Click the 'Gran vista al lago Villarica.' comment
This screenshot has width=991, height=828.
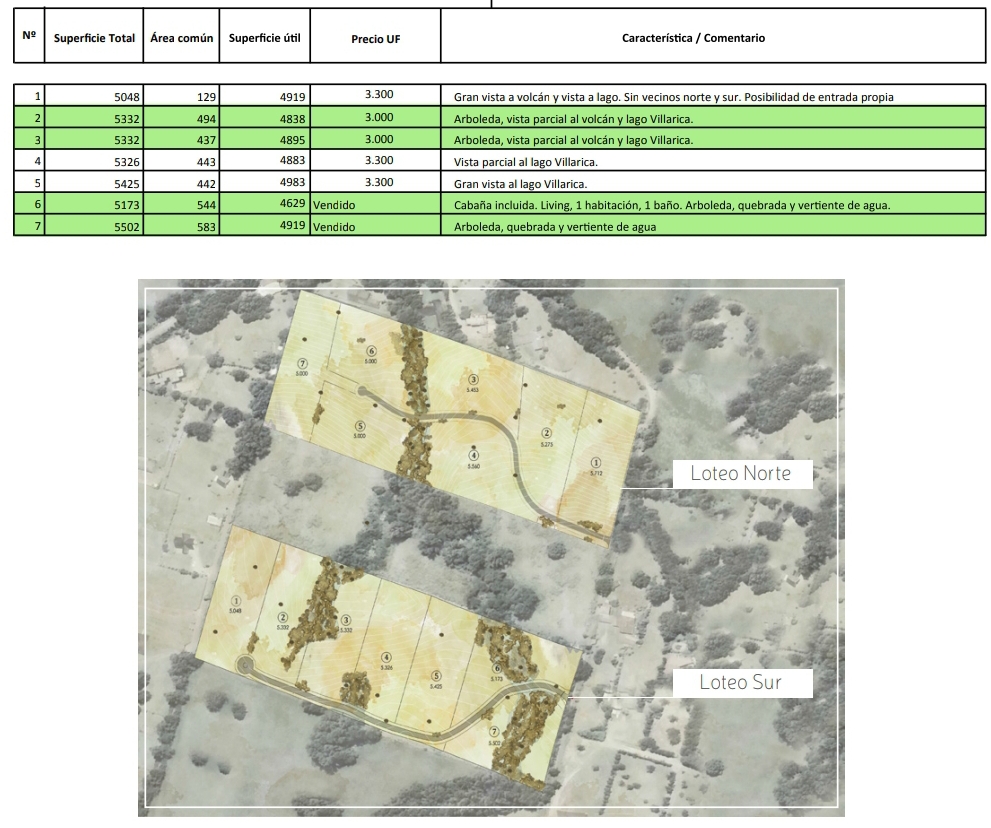tap(520, 183)
